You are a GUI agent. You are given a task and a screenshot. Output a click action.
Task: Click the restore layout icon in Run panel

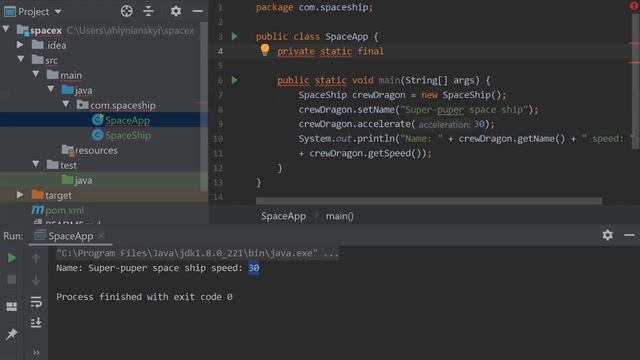point(11,306)
